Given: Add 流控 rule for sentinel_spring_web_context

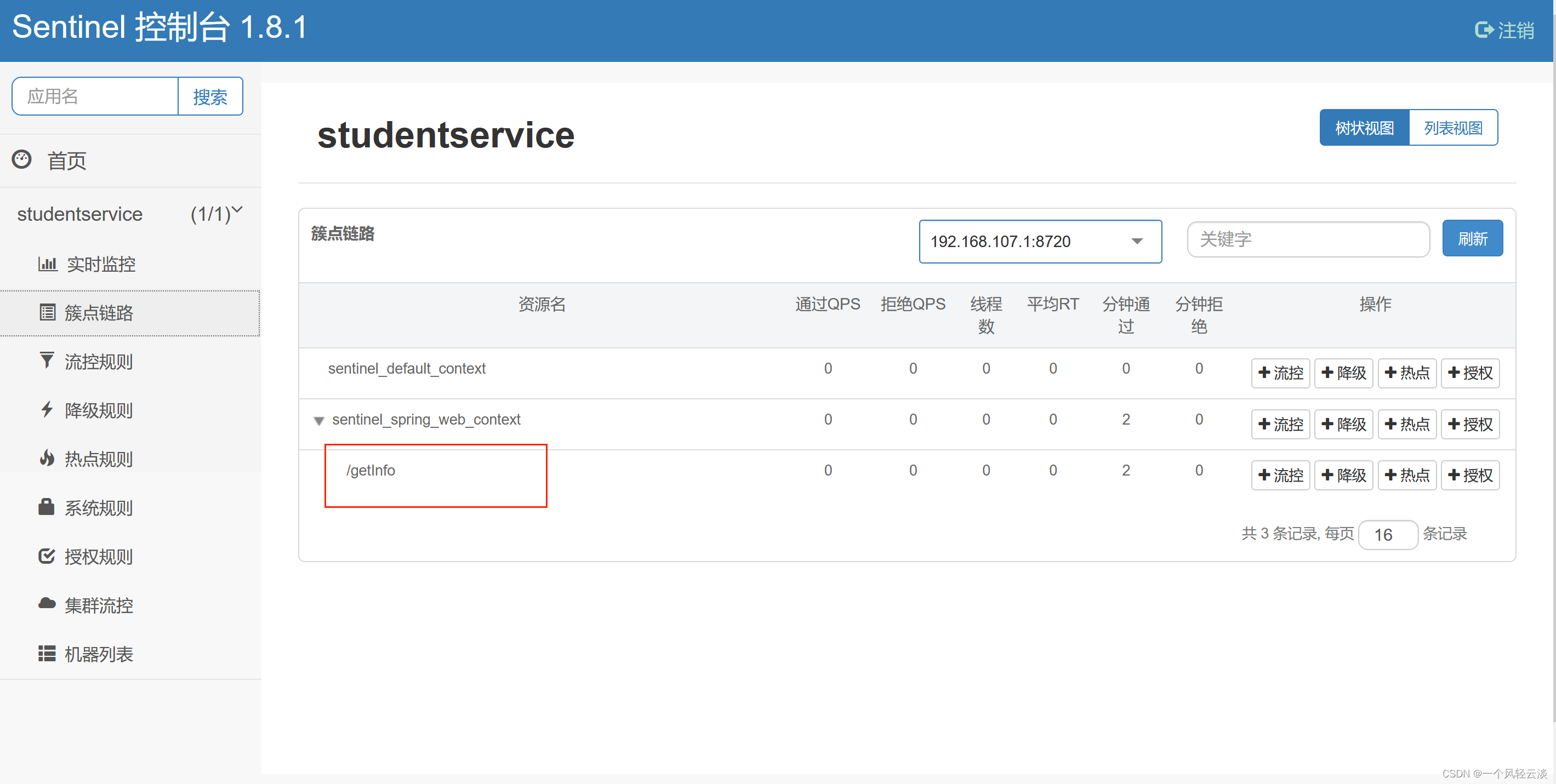Looking at the screenshot, I should pyautogui.click(x=1280, y=424).
